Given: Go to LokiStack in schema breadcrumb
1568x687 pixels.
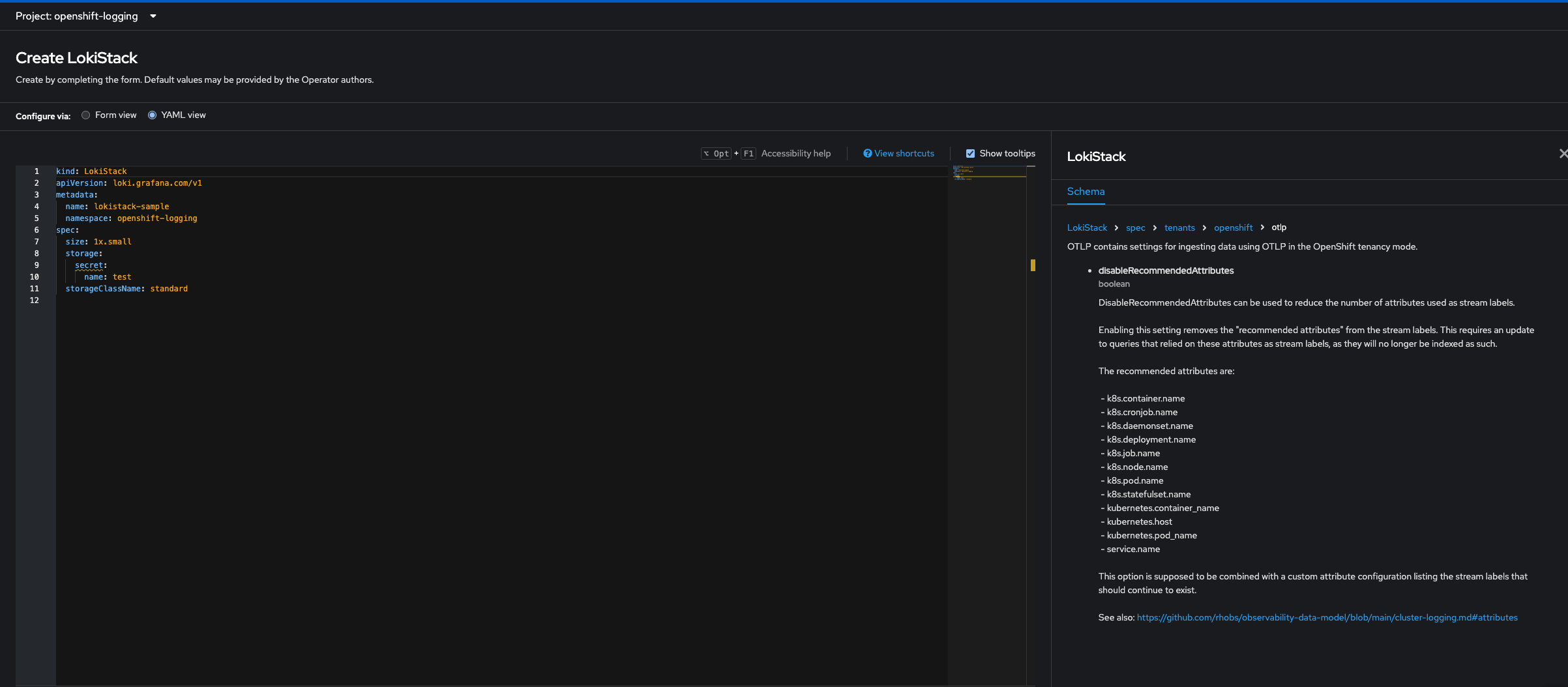Looking at the screenshot, I should tap(1087, 227).
